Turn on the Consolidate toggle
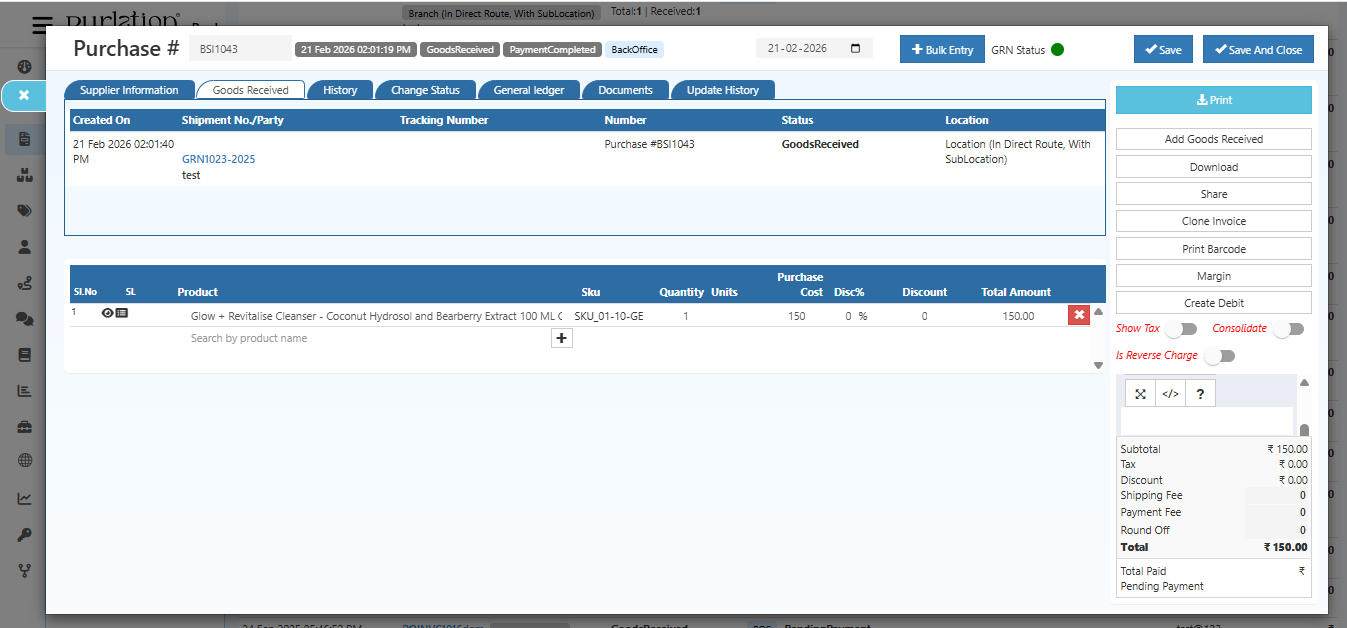Image resolution: width=1347 pixels, height=628 pixels. (x=1289, y=328)
